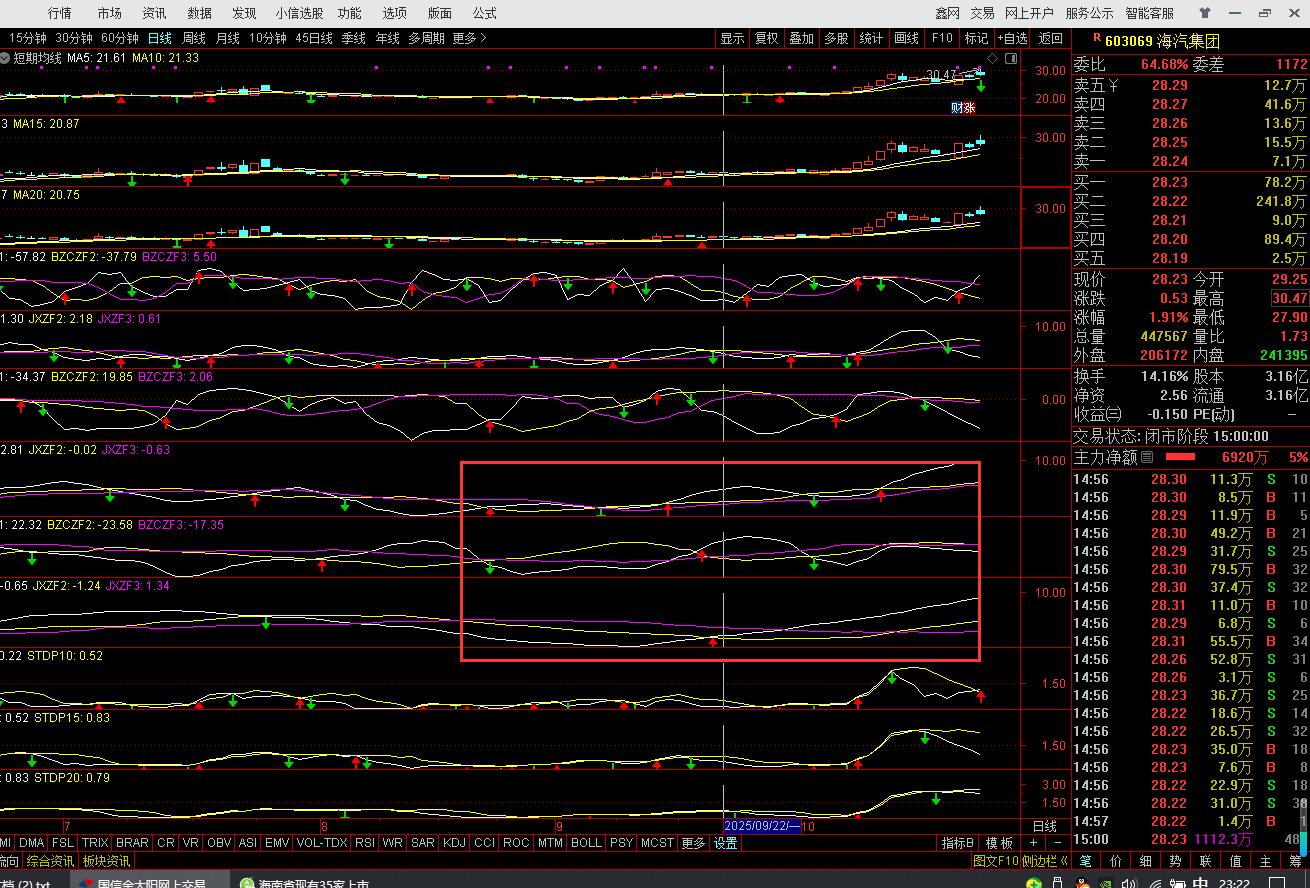Click the 2025/09/22 date marker on timeline

(761, 826)
